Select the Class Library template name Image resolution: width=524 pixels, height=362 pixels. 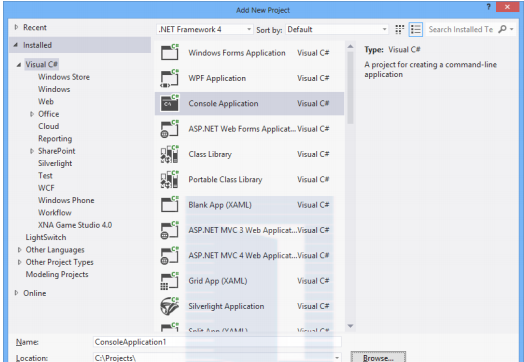pyautogui.click(x=210, y=154)
